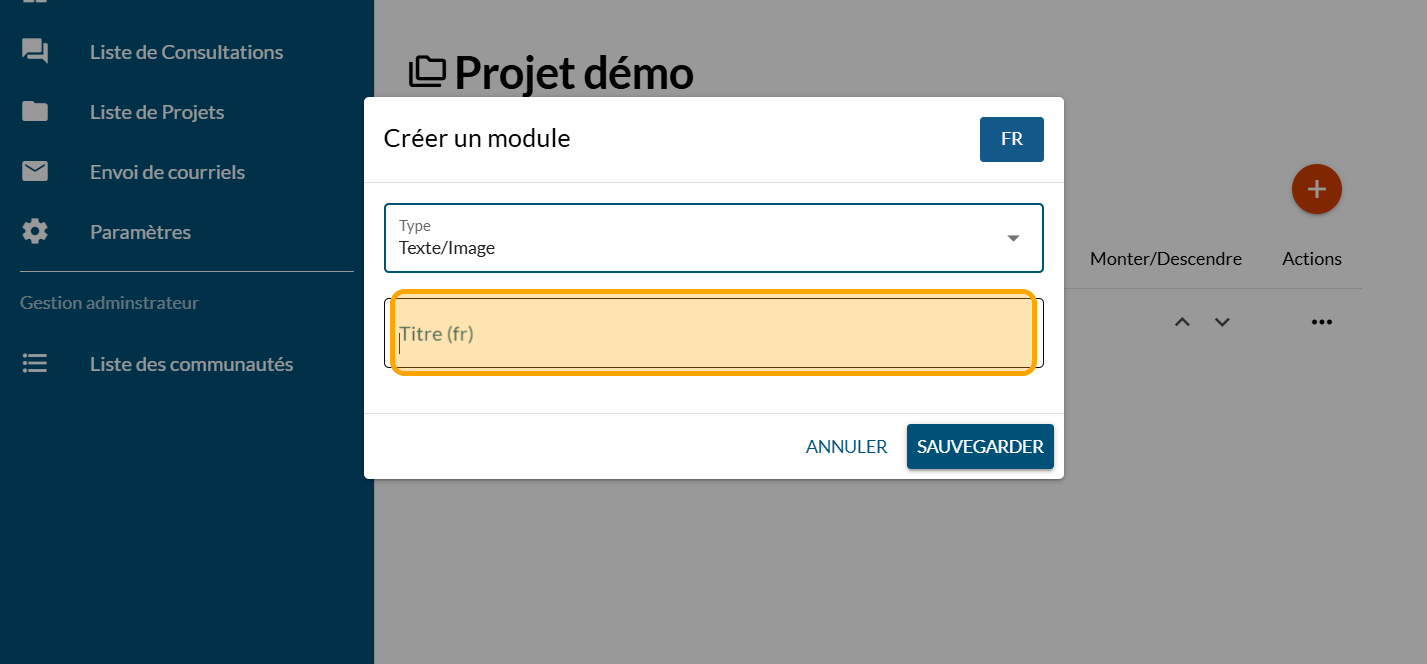The image size is (1427, 664).
Task: Go to the Liste de Projets label
Action: (157, 112)
